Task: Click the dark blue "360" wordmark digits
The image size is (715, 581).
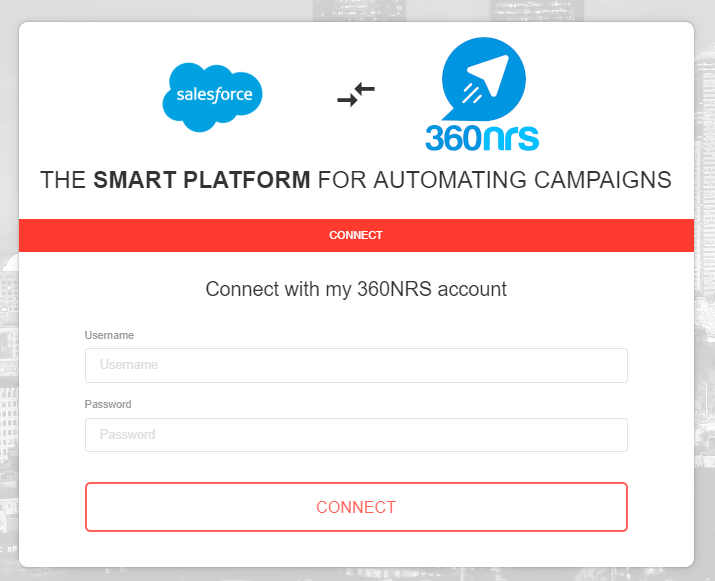Action: (x=452, y=137)
